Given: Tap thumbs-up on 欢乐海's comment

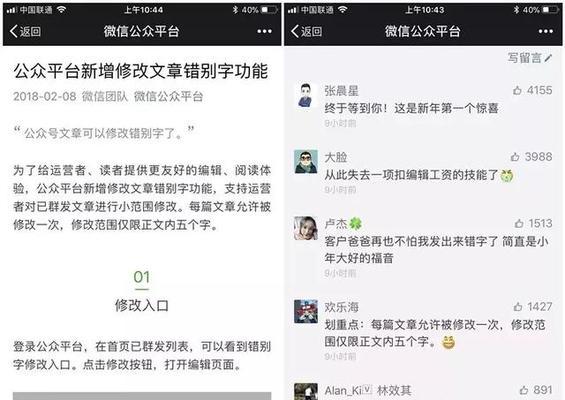Looking at the screenshot, I should click(x=518, y=307).
